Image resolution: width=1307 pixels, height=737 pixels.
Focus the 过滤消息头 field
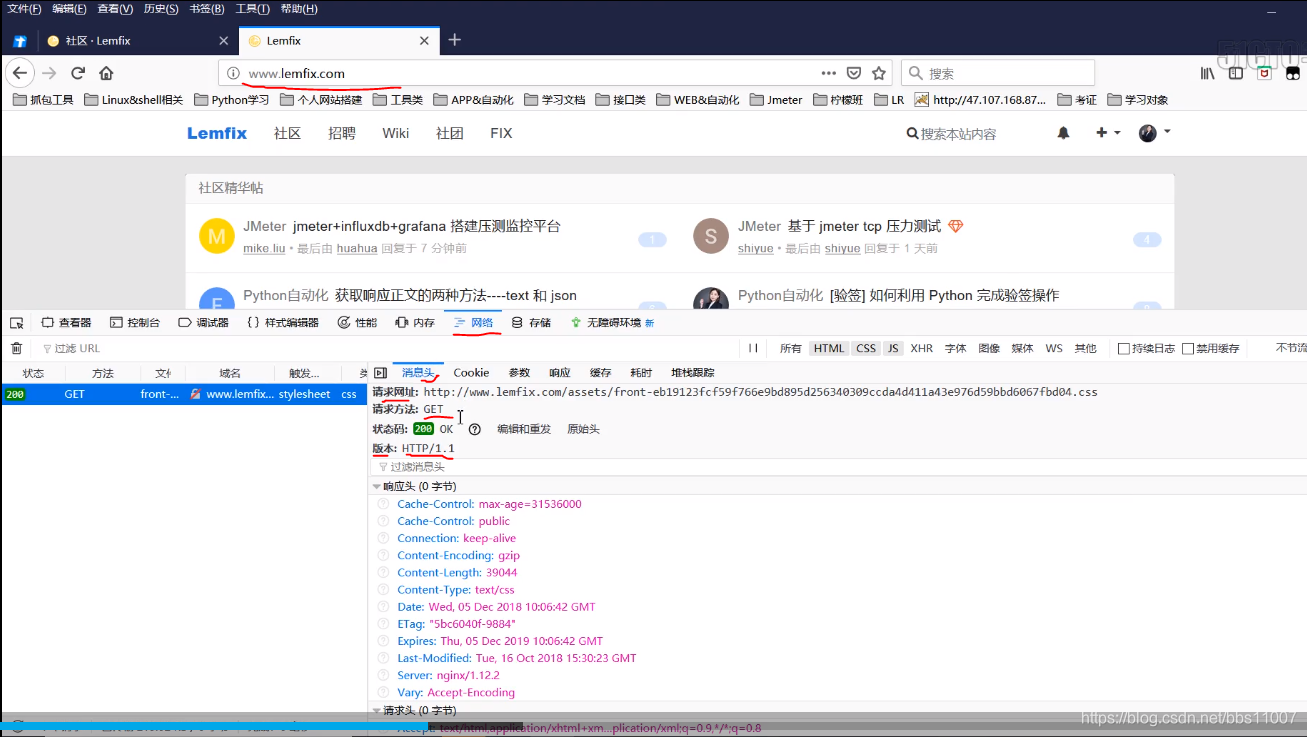(838, 467)
